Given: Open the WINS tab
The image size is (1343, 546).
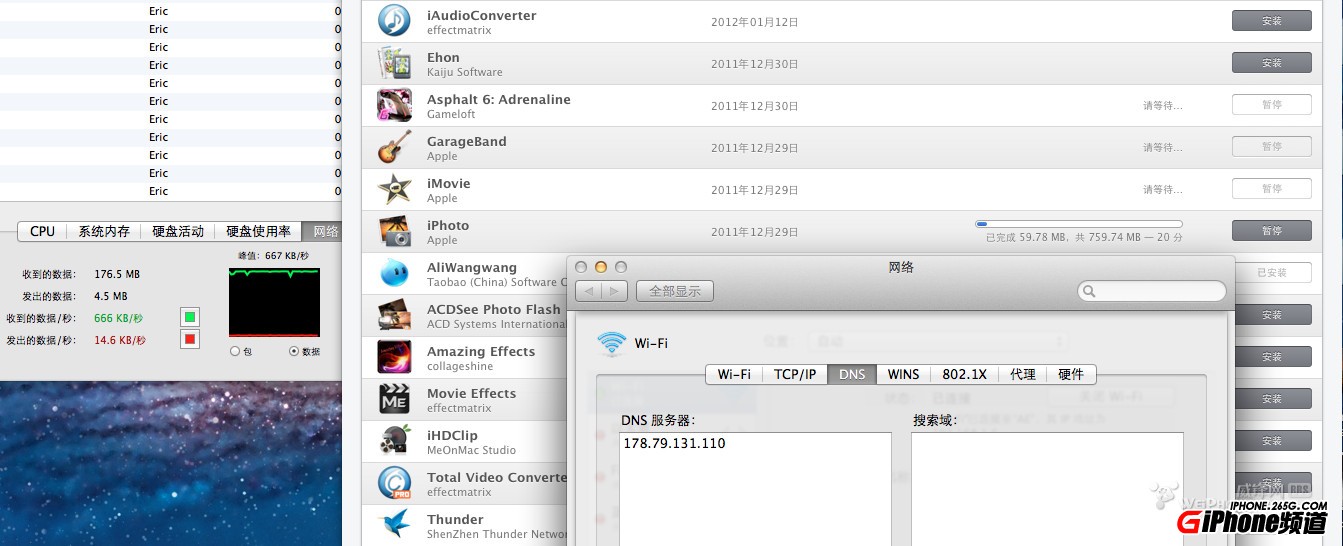Looking at the screenshot, I should 903,374.
